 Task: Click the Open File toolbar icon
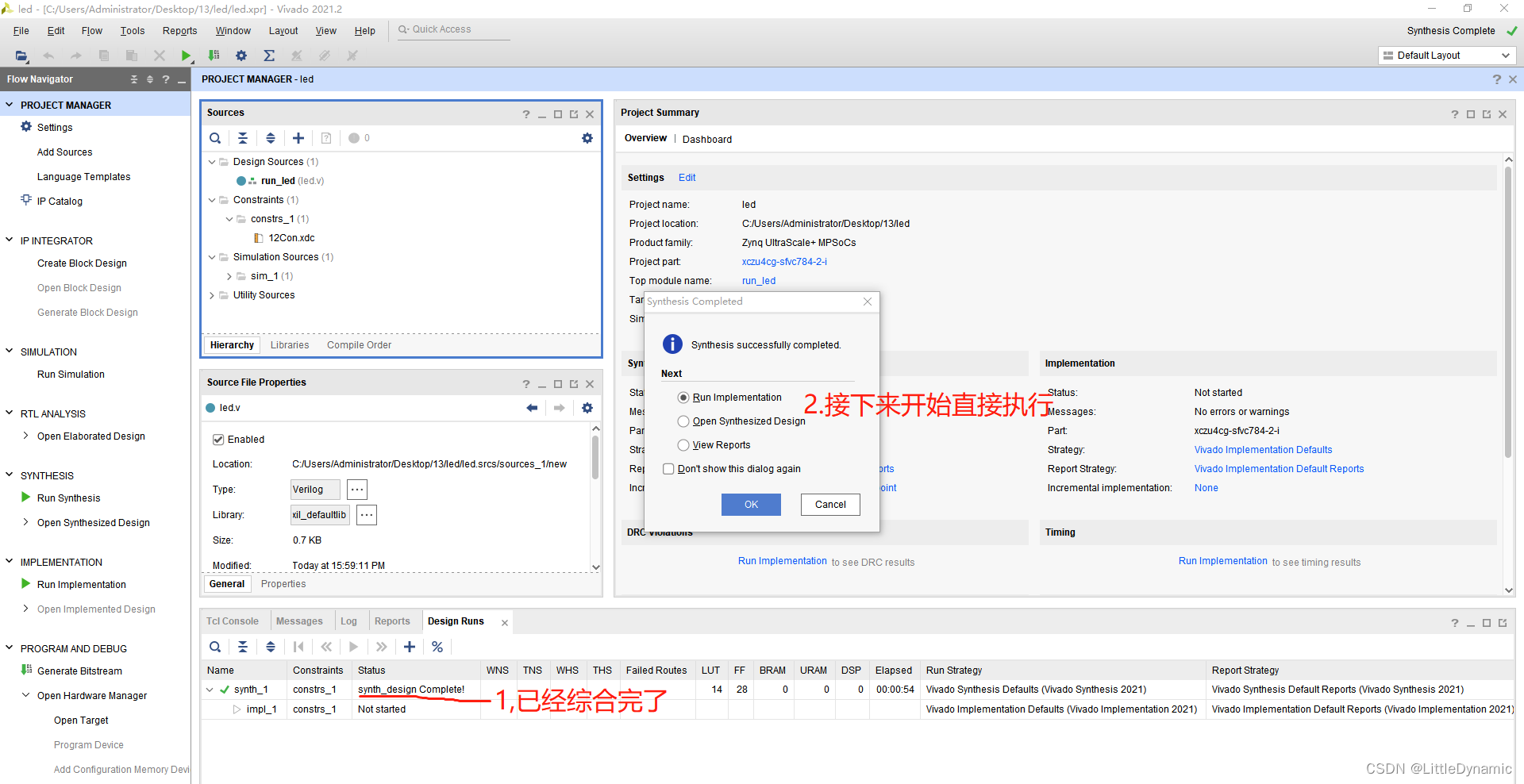[21, 56]
